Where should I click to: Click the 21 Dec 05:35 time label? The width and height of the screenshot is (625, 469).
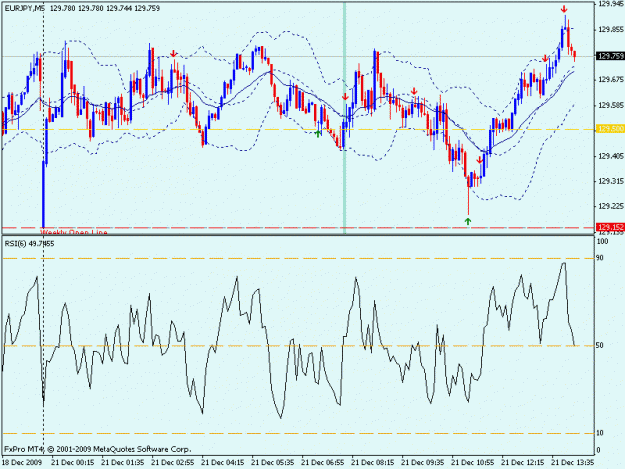pos(272,462)
